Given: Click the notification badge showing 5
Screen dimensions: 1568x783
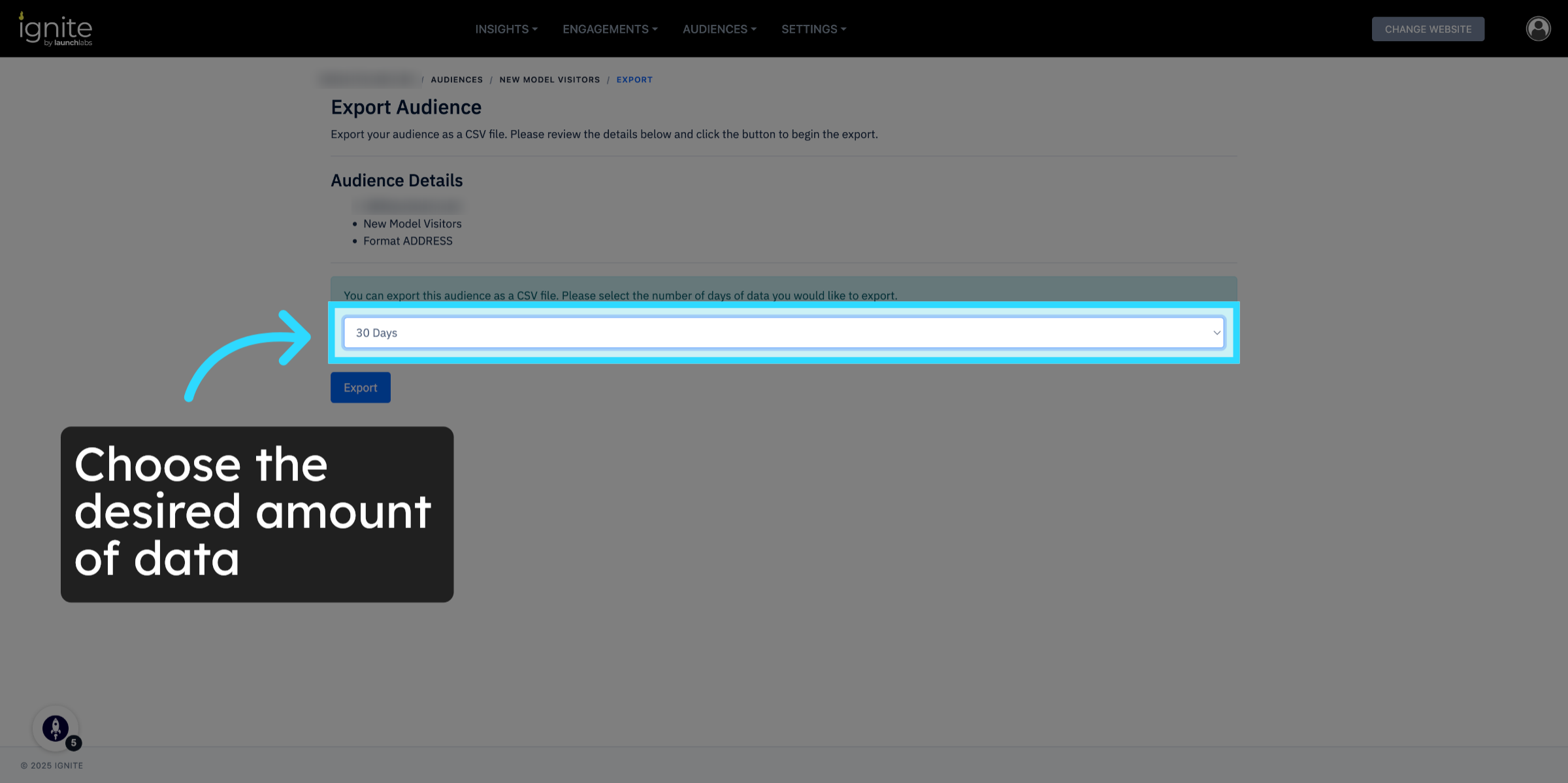Looking at the screenshot, I should [74, 742].
